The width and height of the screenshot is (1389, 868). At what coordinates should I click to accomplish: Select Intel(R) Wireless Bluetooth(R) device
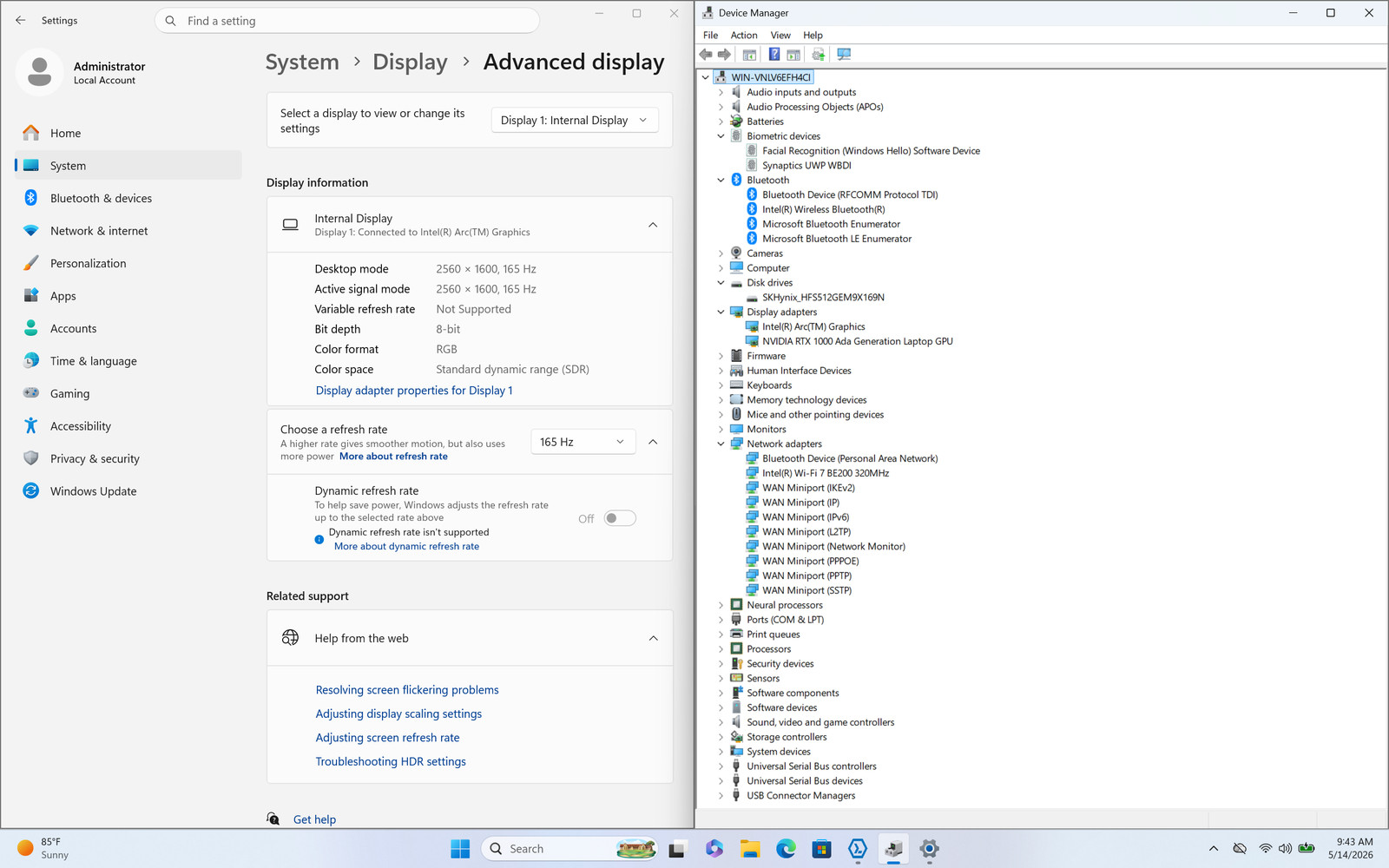click(x=824, y=209)
